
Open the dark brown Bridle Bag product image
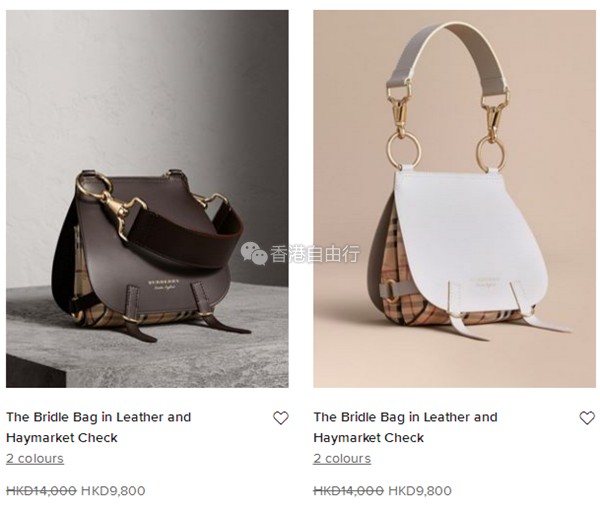coord(147,199)
